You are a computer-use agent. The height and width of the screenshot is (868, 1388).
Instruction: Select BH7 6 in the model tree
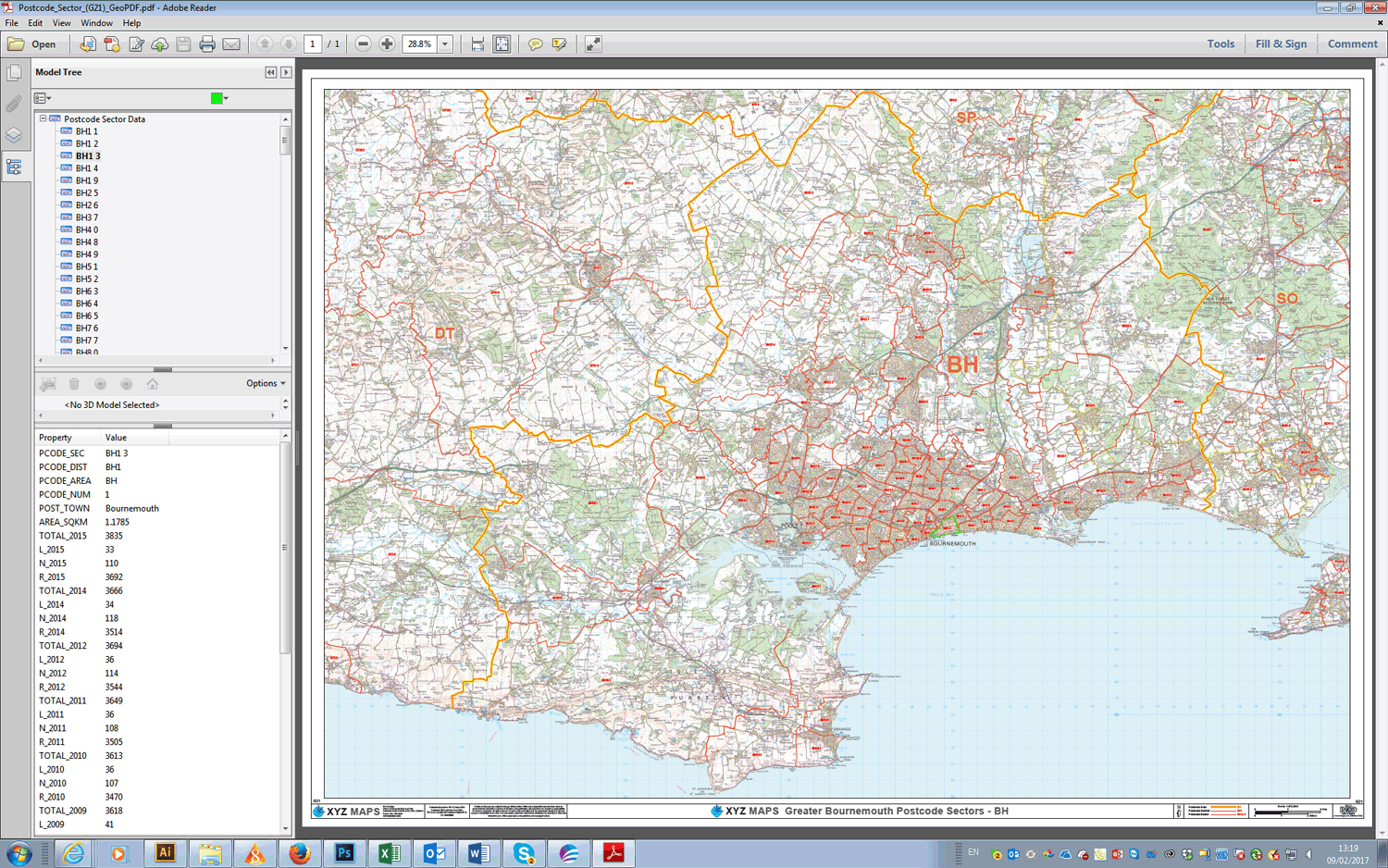[x=86, y=328]
